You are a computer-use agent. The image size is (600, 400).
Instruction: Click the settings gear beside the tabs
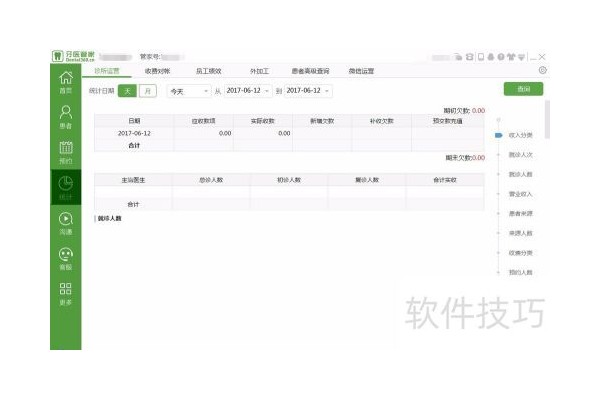click(542, 70)
